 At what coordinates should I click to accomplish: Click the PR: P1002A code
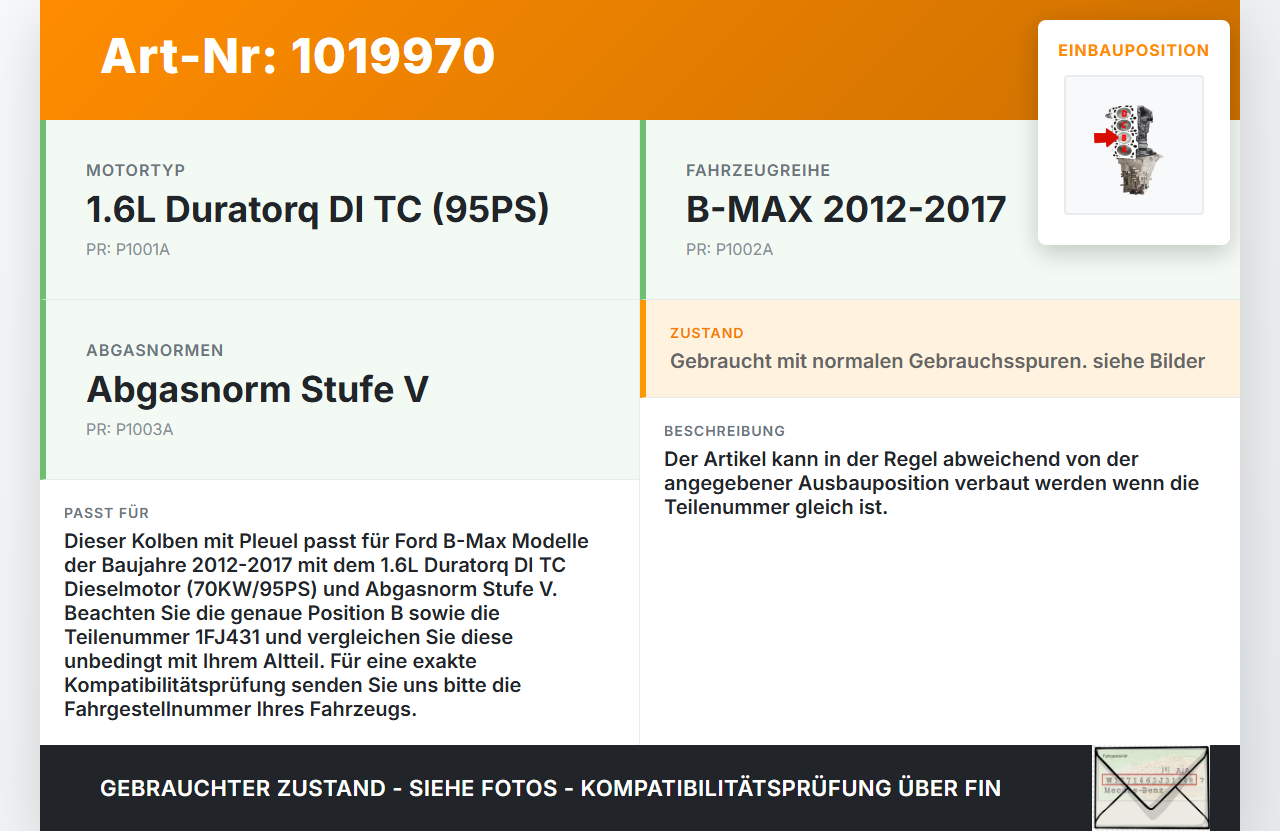(x=730, y=249)
